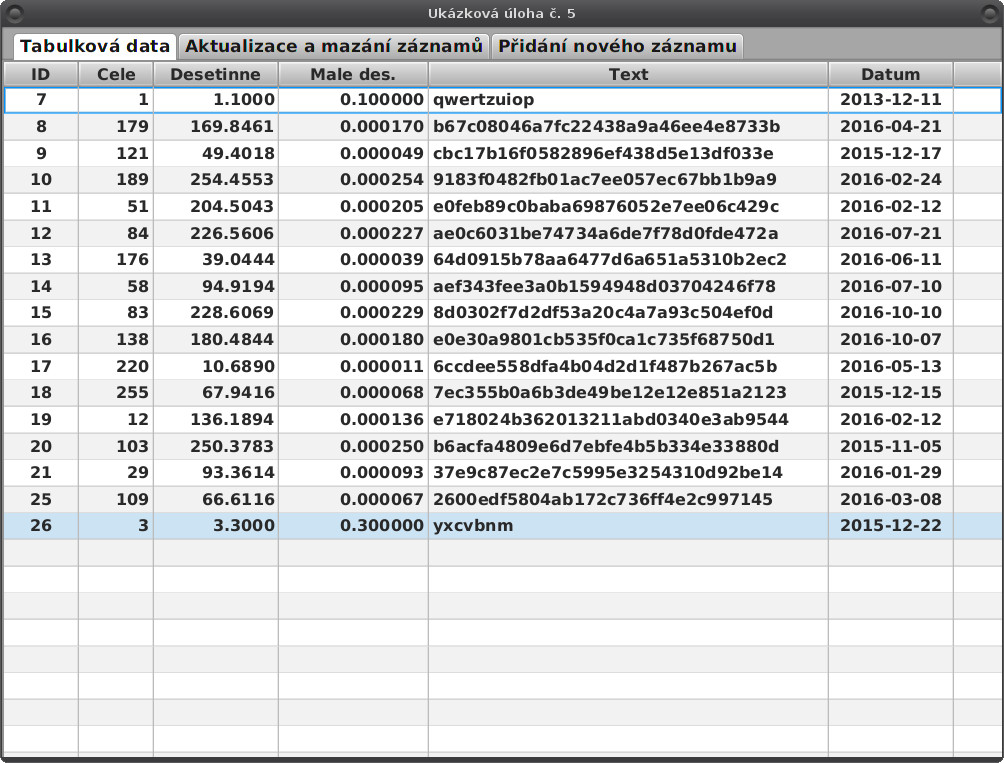
Task: Click the Male des. value 0.100000
Action: pos(353,100)
